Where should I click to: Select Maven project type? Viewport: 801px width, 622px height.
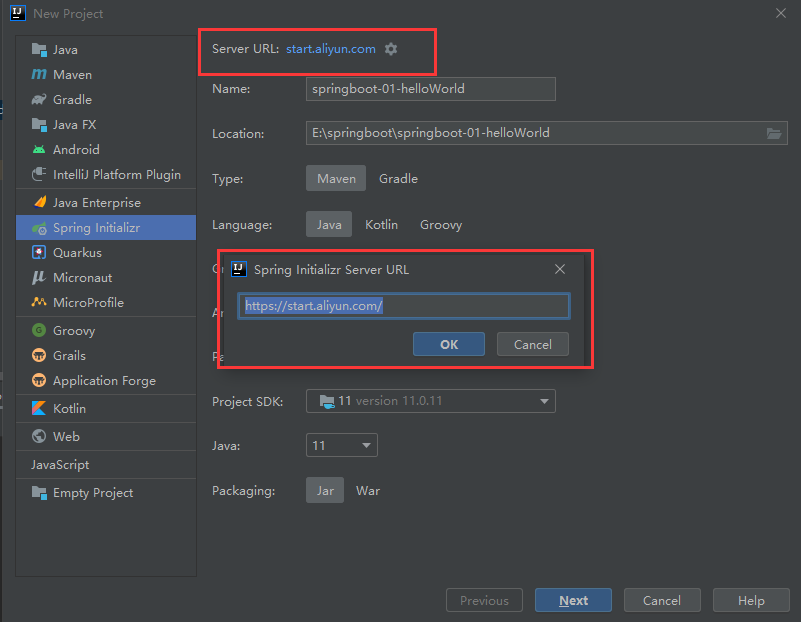coord(336,178)
